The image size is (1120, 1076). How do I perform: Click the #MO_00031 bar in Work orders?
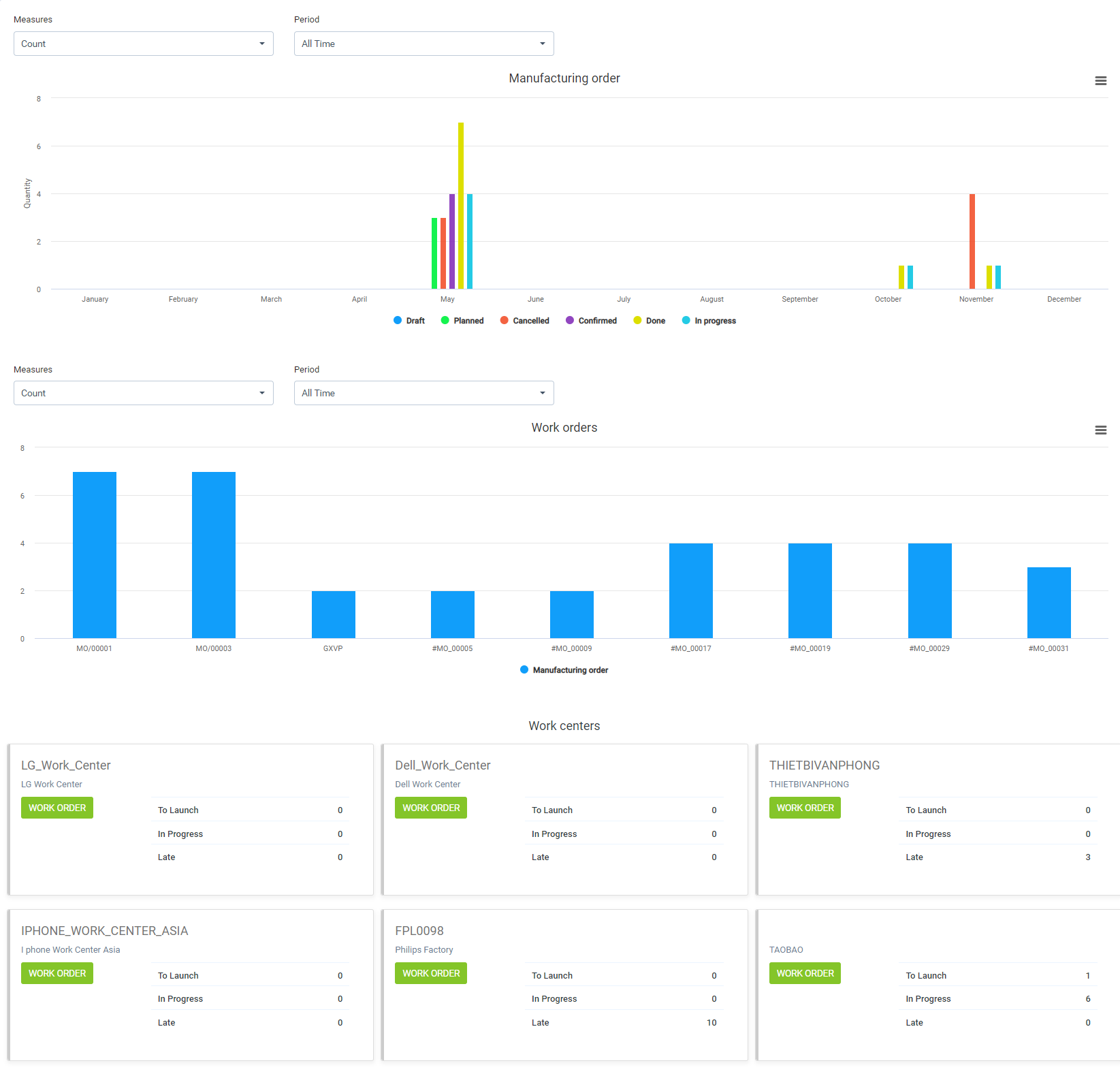point(1049,603)
